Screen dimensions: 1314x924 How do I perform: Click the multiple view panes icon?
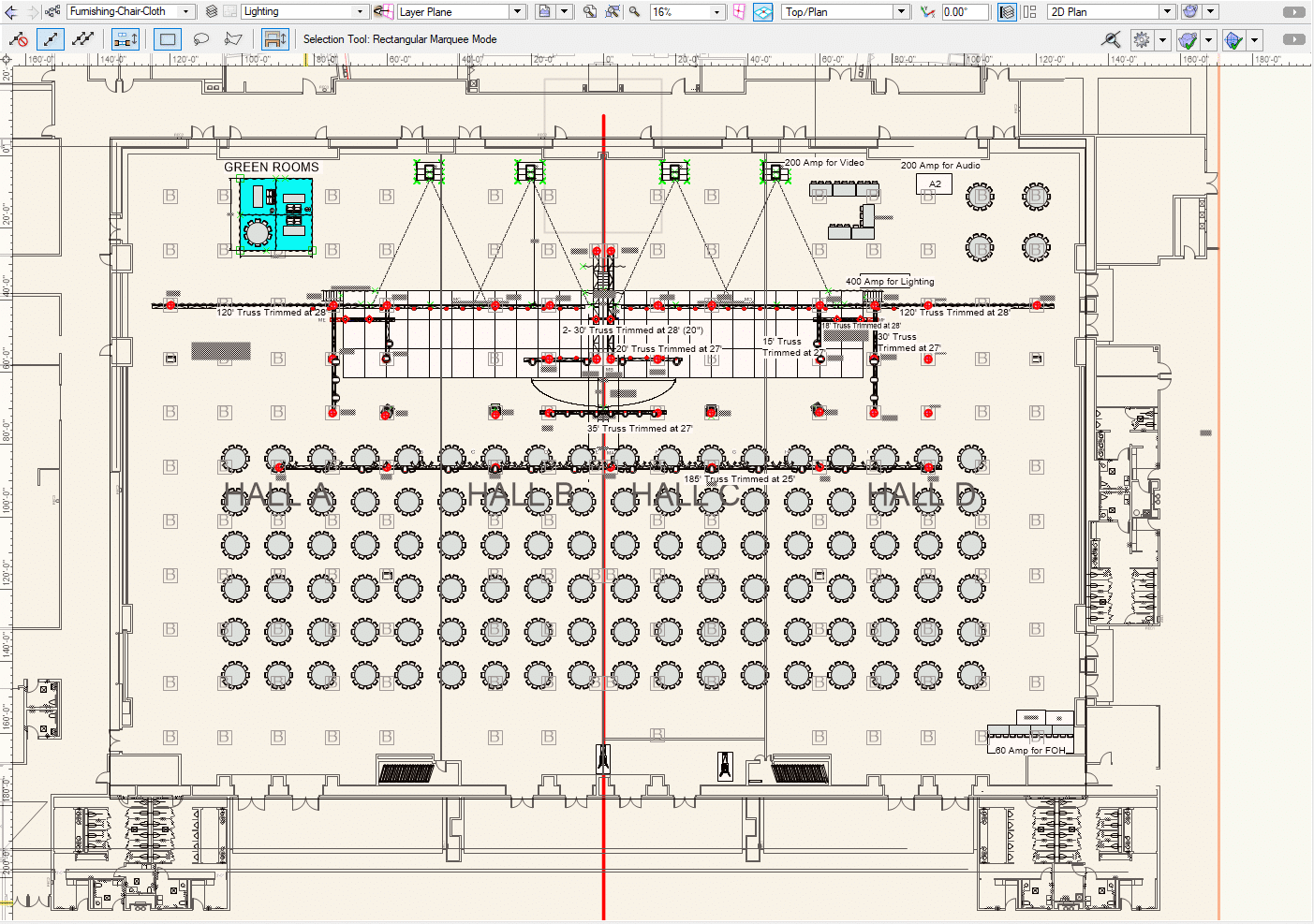pyautogui.click(x=1030, y=11)
